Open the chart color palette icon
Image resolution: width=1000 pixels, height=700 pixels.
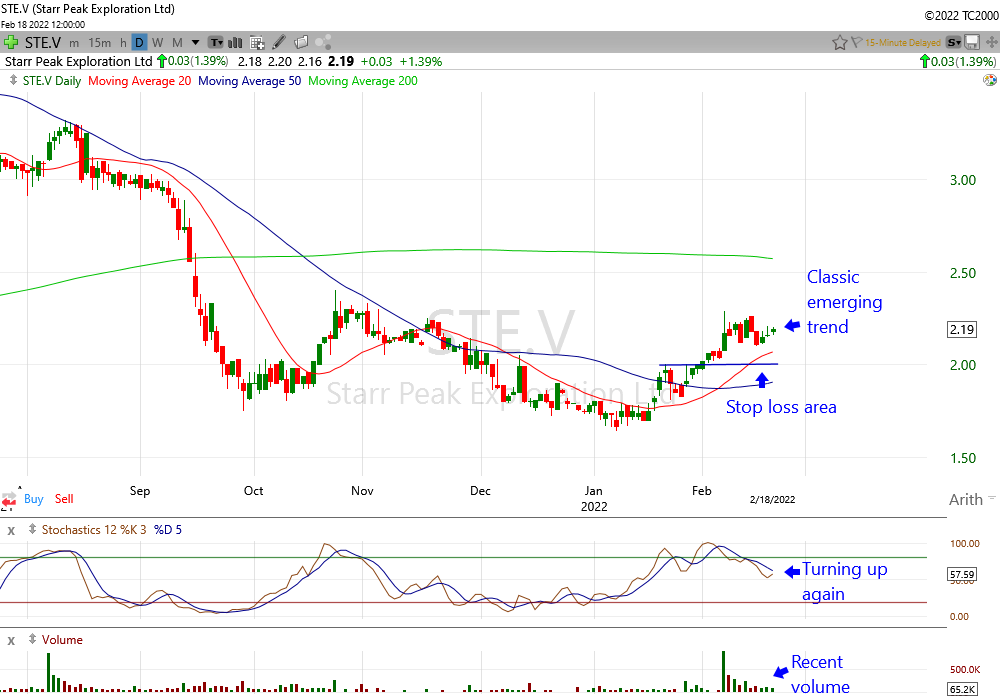pos(990,80)
